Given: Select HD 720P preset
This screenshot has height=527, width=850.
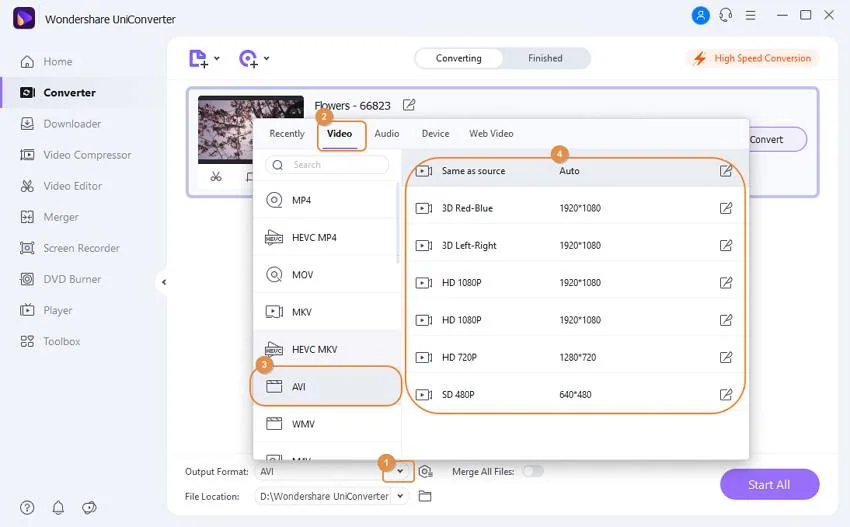Looking at the screenshot, I should coord(575,357).
